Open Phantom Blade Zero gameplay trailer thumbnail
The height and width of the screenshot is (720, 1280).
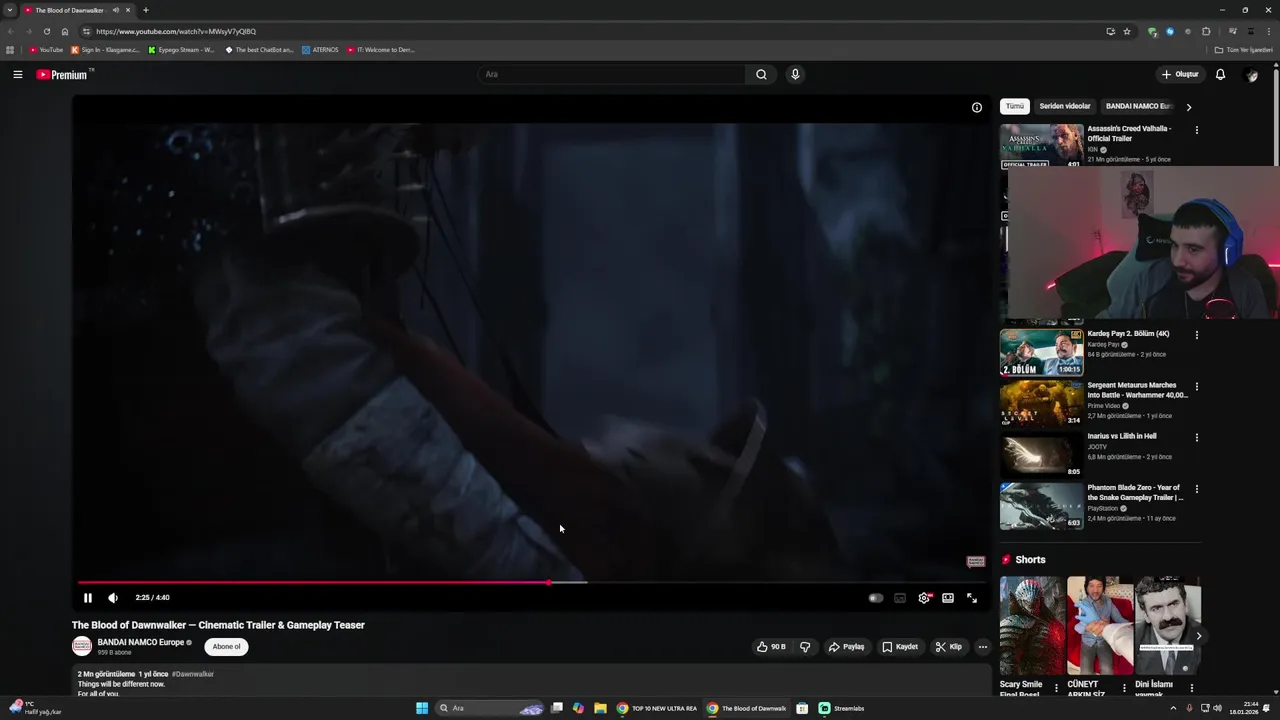[x=1041, y=506]
